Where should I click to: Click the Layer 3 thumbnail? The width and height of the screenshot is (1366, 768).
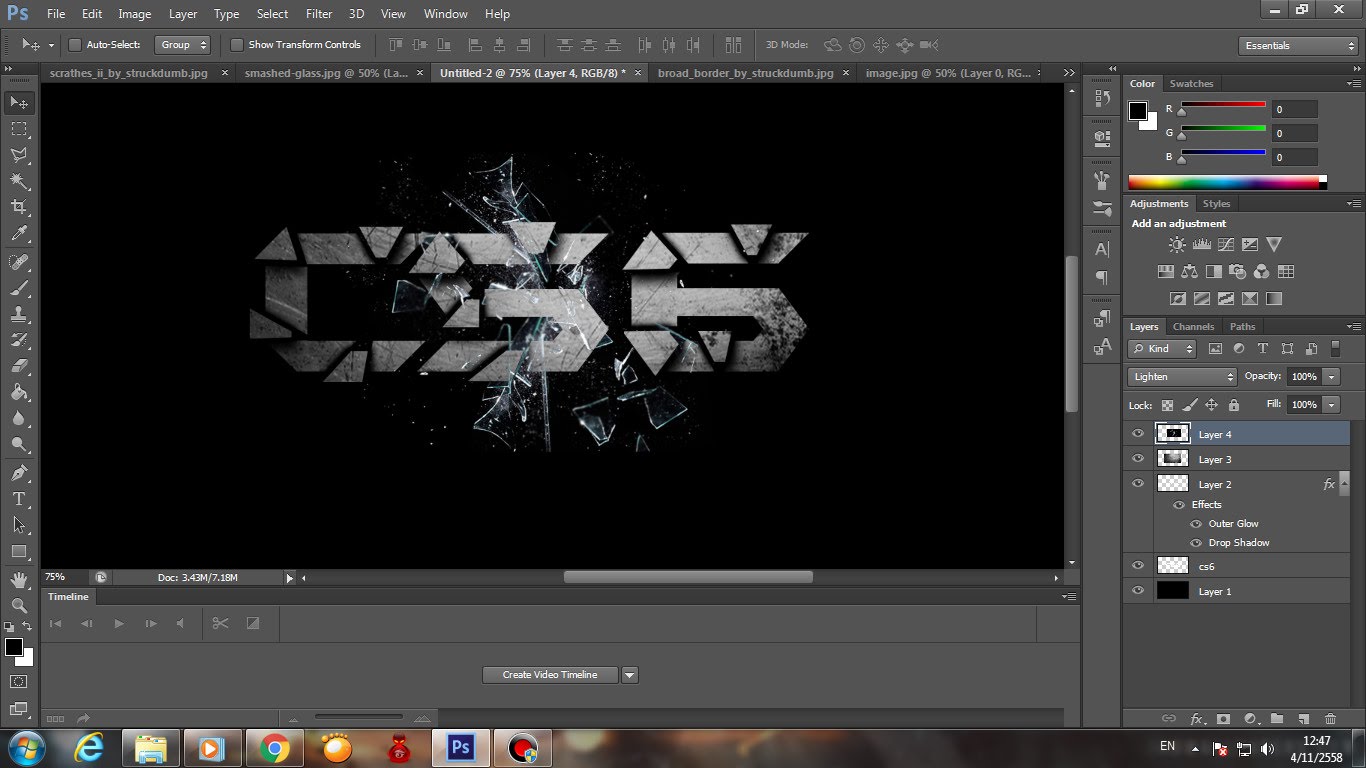[x=1171, y=458]
